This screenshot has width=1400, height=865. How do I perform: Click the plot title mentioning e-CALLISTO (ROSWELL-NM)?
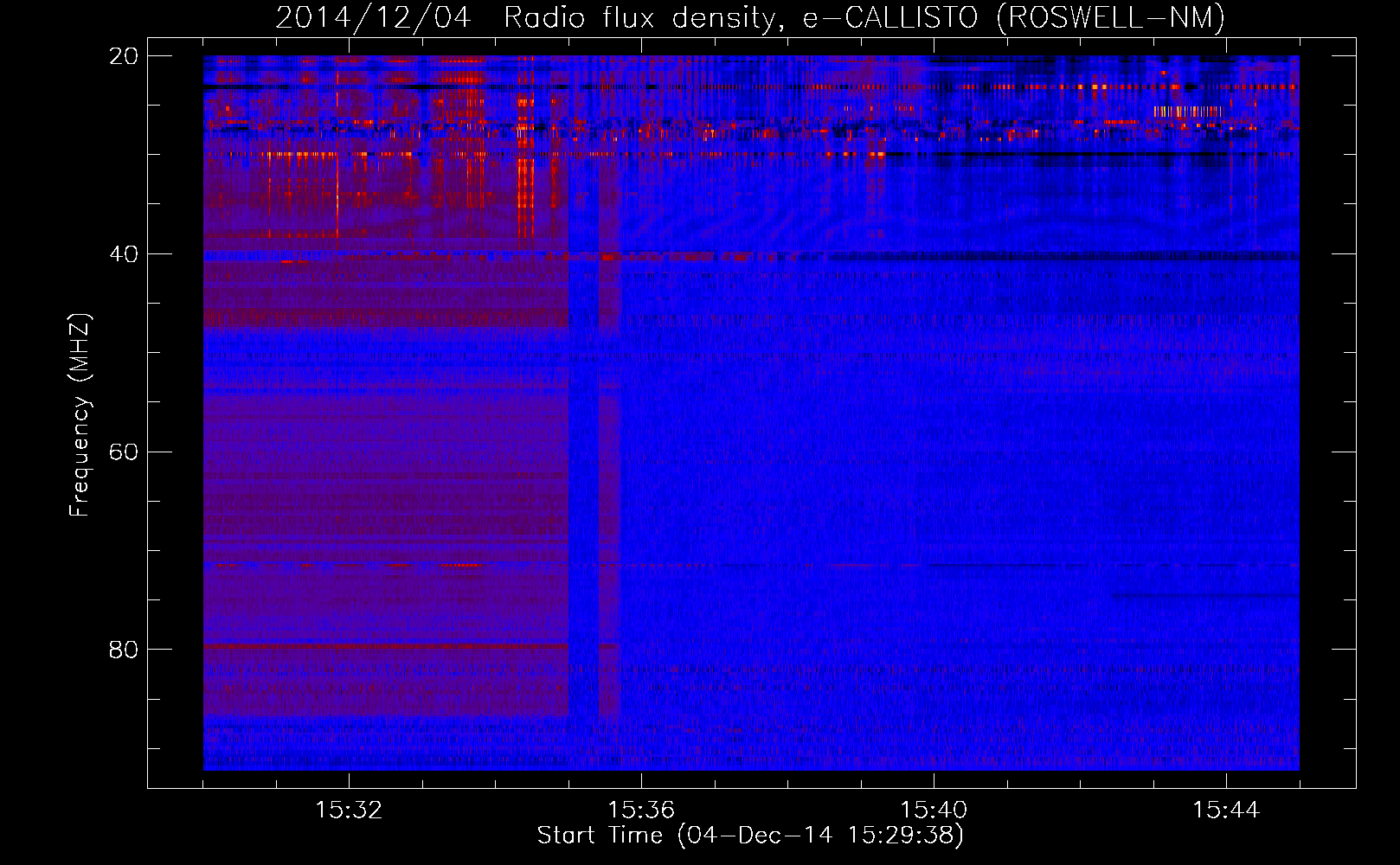coord(750,17)
